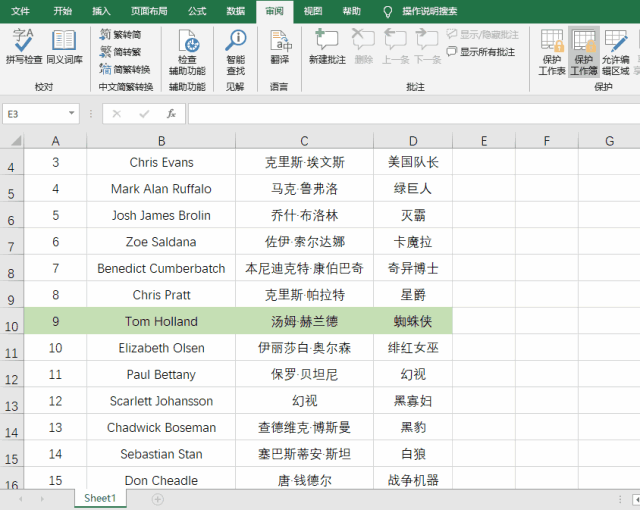Click the lightbulb 操作说明搜索 icon

pos(387,12)
